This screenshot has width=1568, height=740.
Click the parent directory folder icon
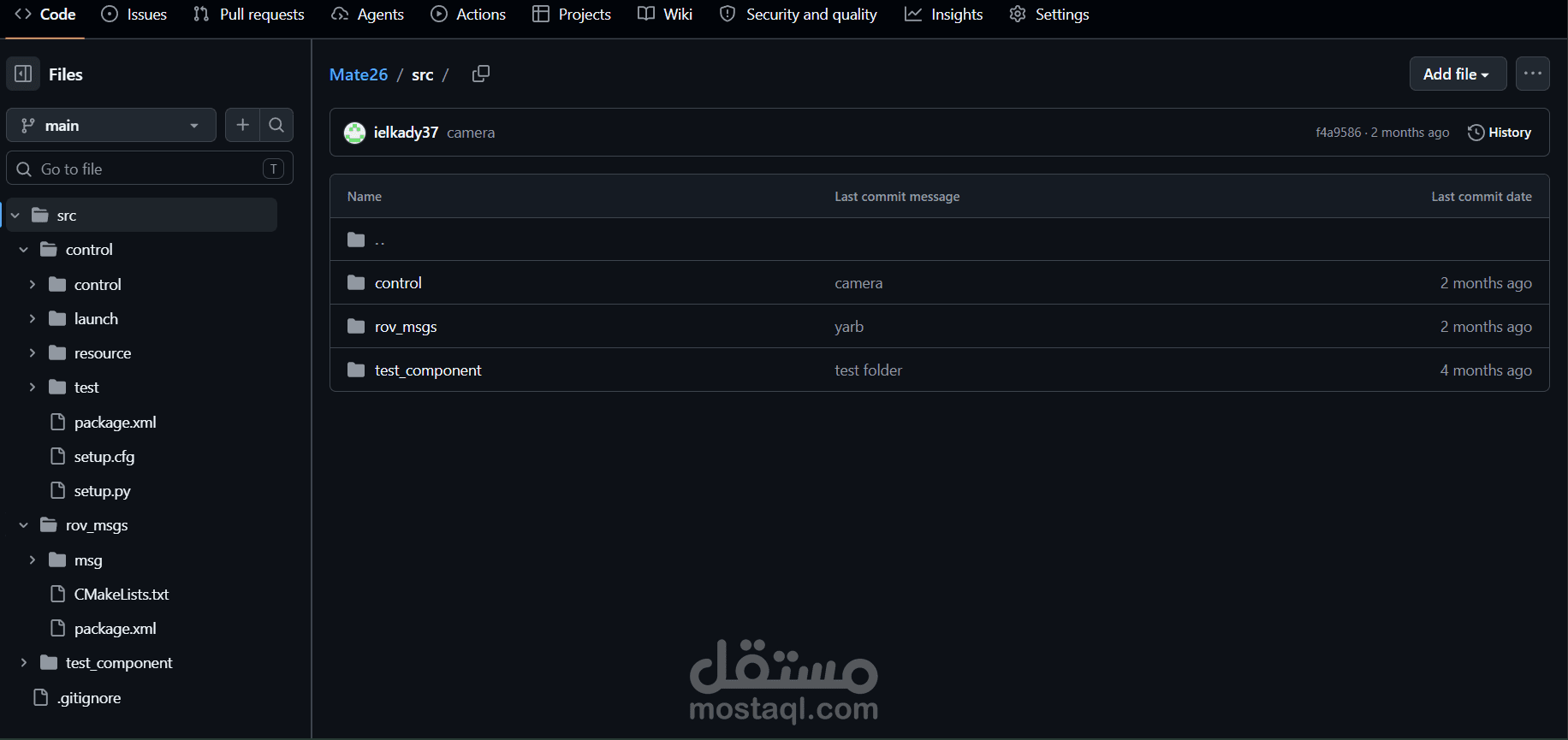pos(356,240)
